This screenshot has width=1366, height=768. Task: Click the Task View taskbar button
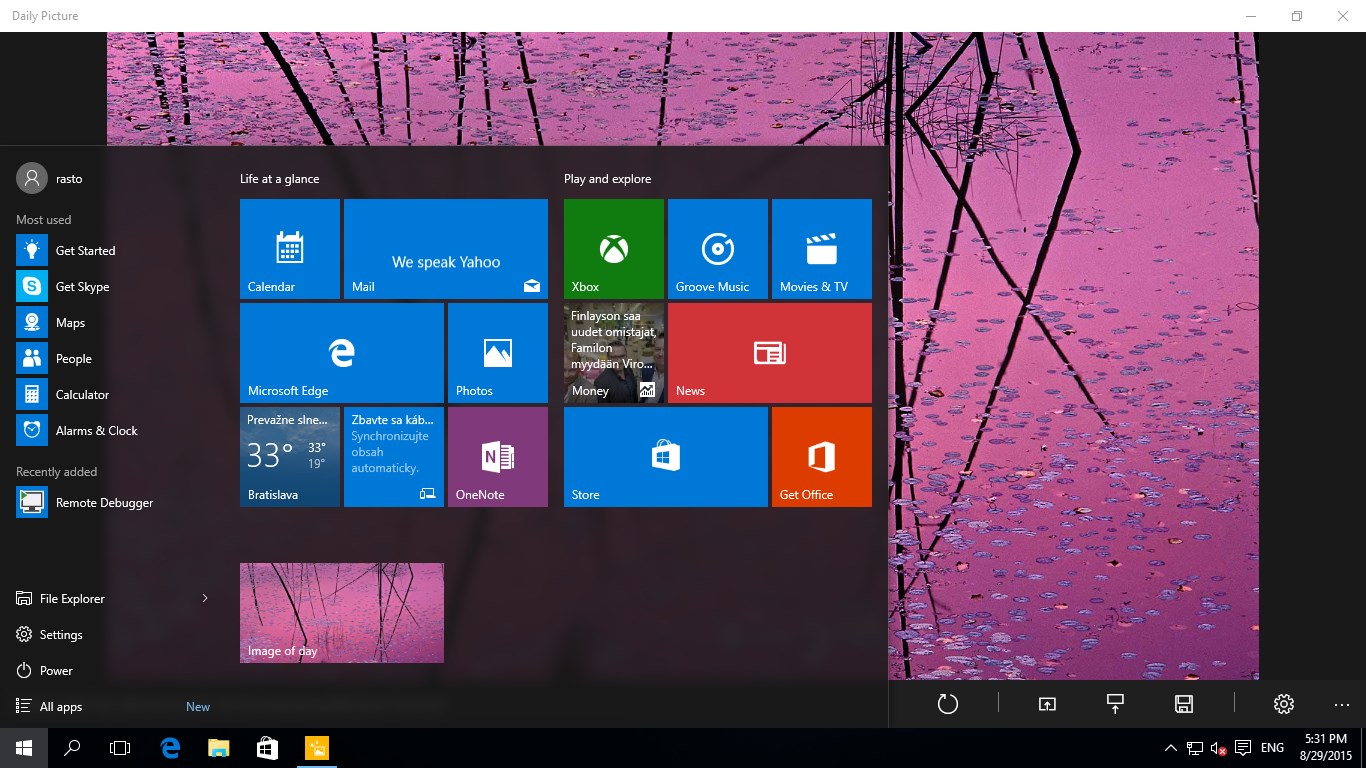(120, 748)
